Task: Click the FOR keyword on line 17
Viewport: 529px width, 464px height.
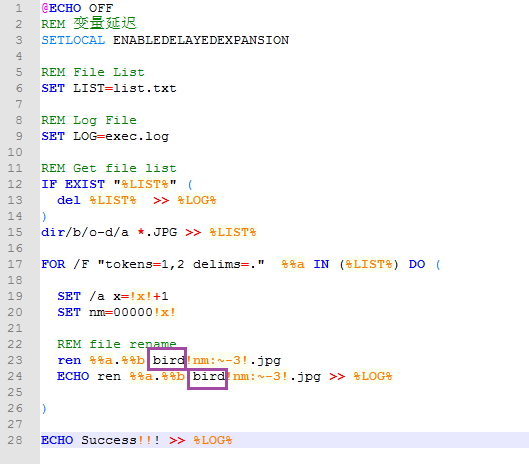Action: (x=53, y=264)
